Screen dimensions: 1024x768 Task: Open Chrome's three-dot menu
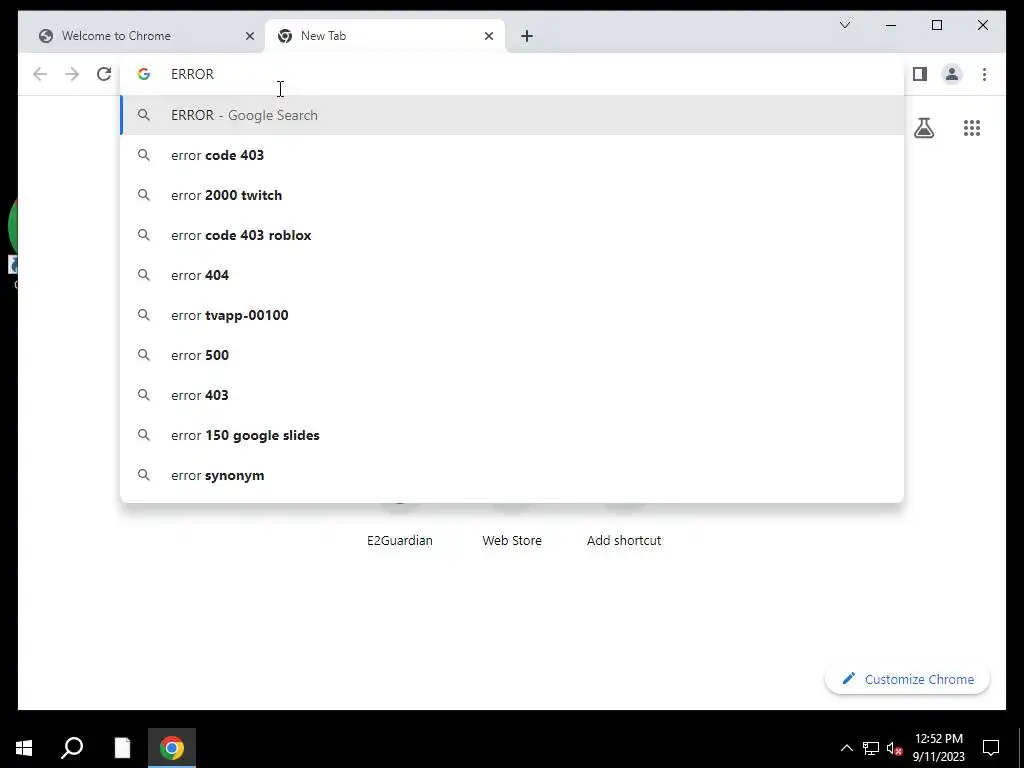984,74
